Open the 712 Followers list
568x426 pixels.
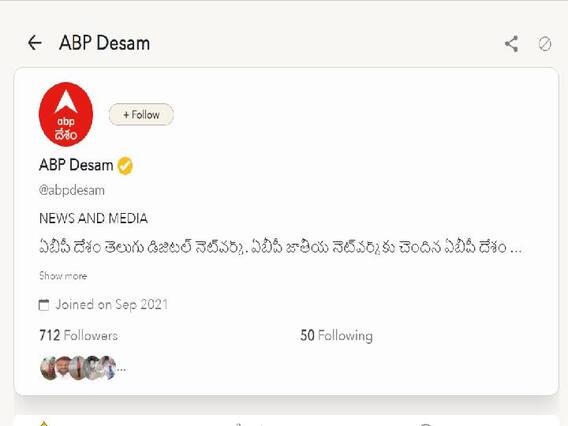pos(78,335)
